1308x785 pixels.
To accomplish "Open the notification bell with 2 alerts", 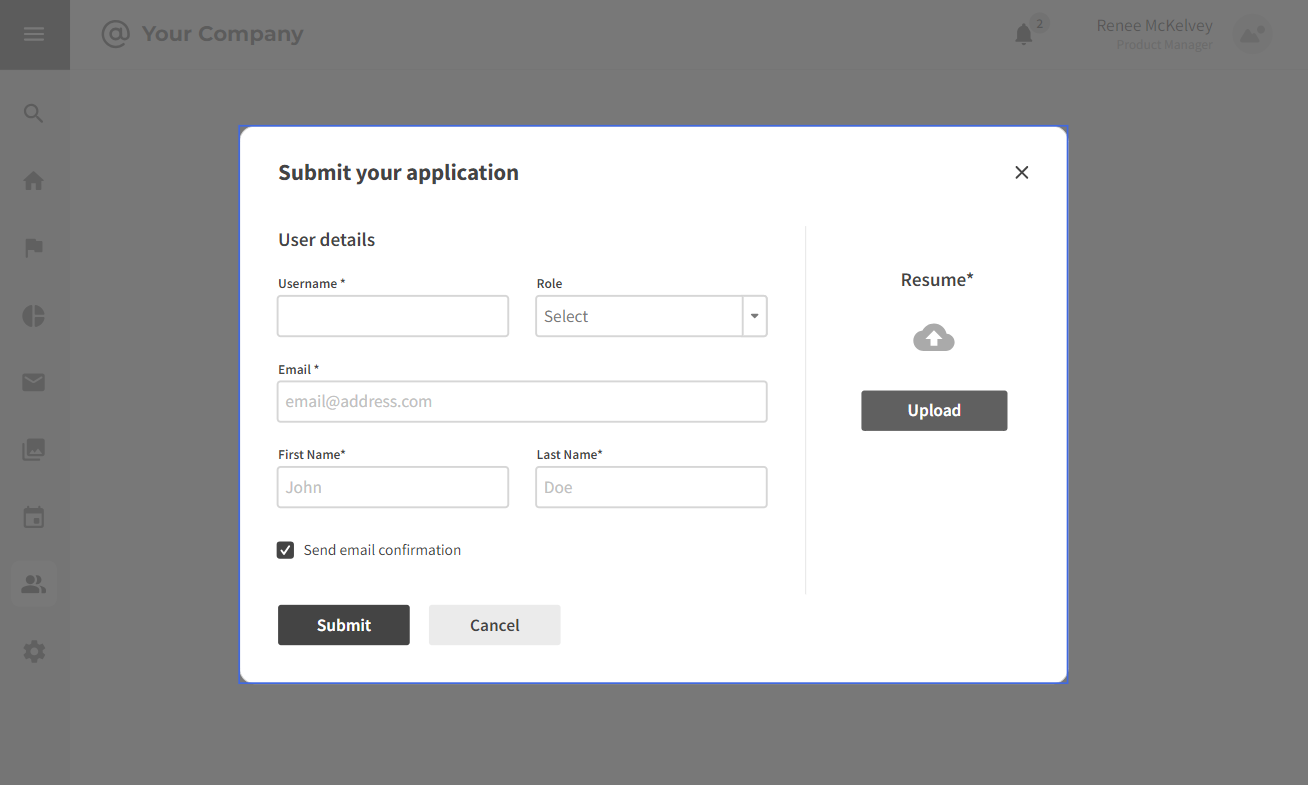I will click(1023, 33).
